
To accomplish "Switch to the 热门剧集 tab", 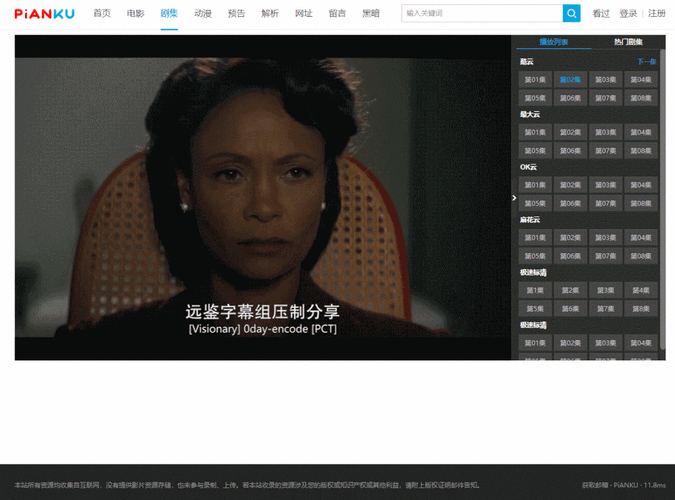I will pos(628,42).
